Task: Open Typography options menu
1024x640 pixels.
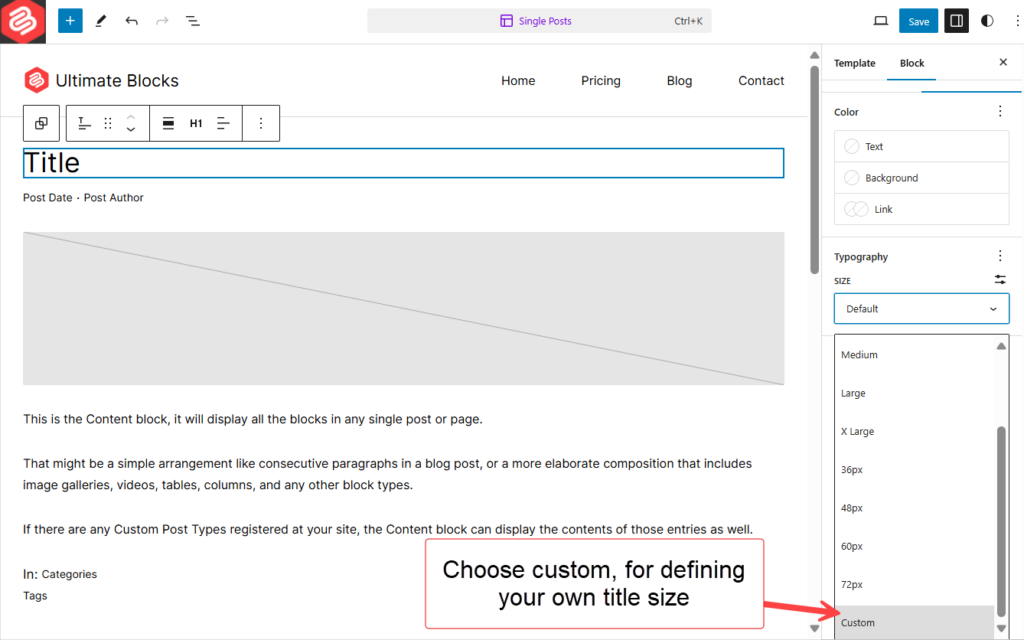Action: (x=1000, y=256)
